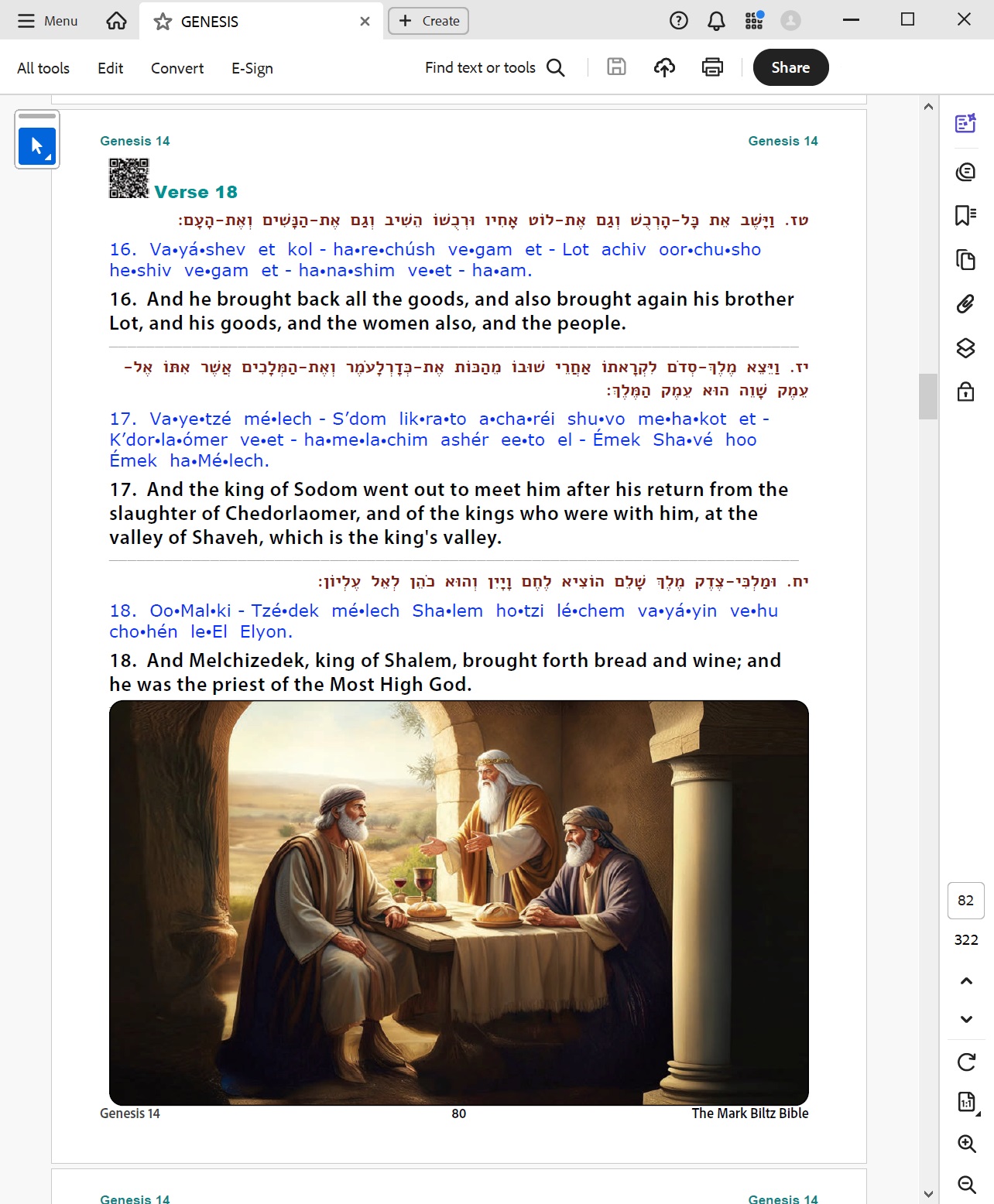Image resolution: width=994 pixels, height=1204 pixels.
Task: Star the GENESIS document tab
Action: 163,22
